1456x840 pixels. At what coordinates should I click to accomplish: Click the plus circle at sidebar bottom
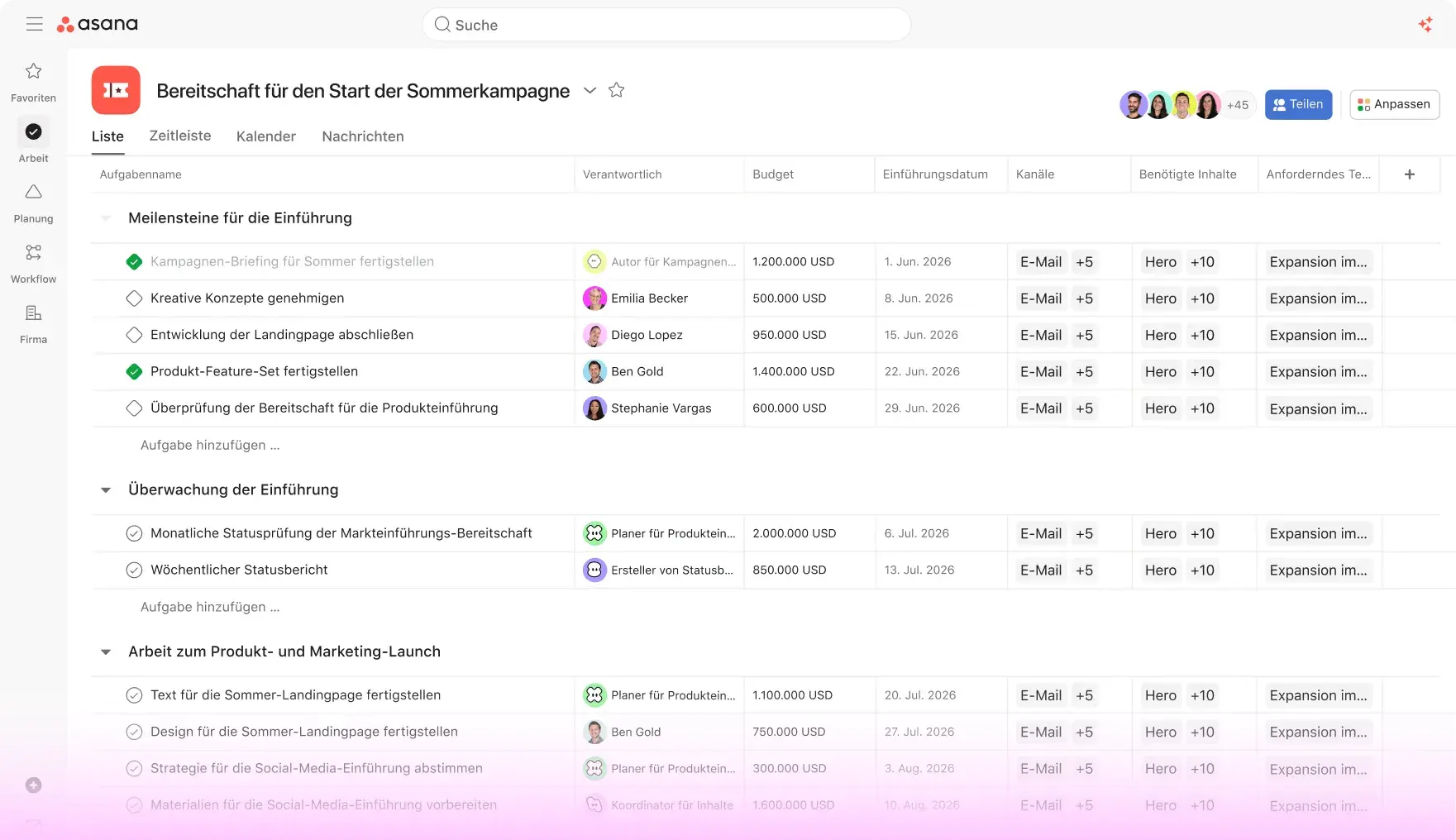33,785
